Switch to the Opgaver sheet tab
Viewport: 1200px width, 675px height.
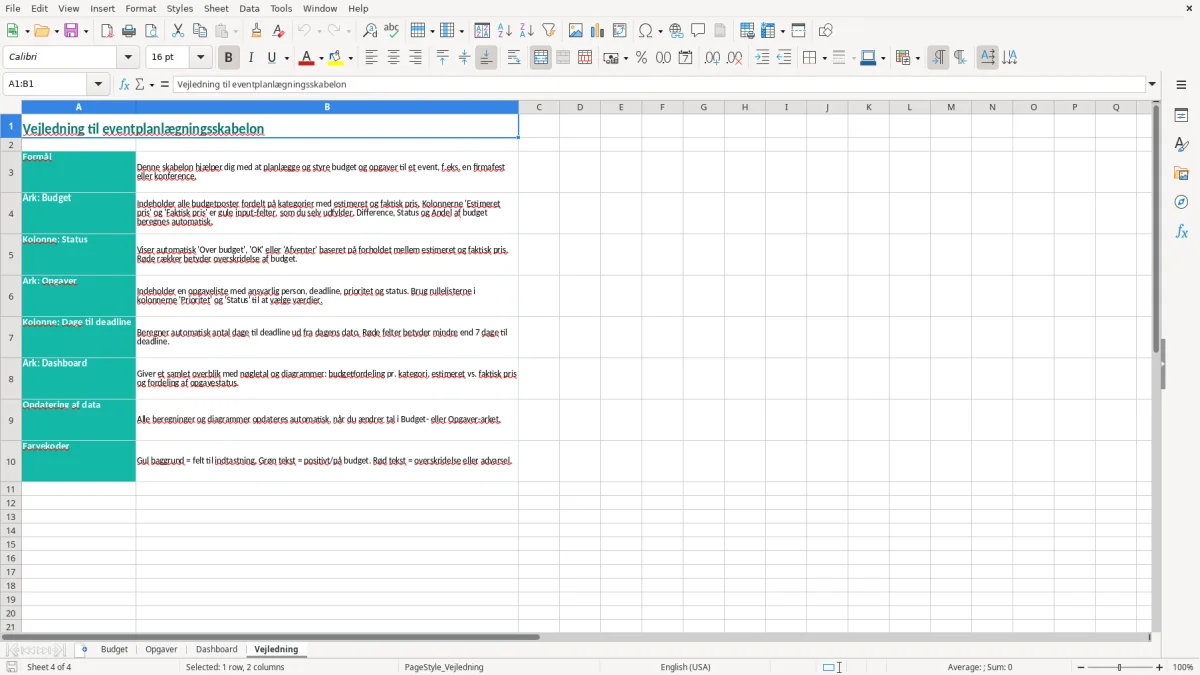pyautogui.click(x=161, y=650)
